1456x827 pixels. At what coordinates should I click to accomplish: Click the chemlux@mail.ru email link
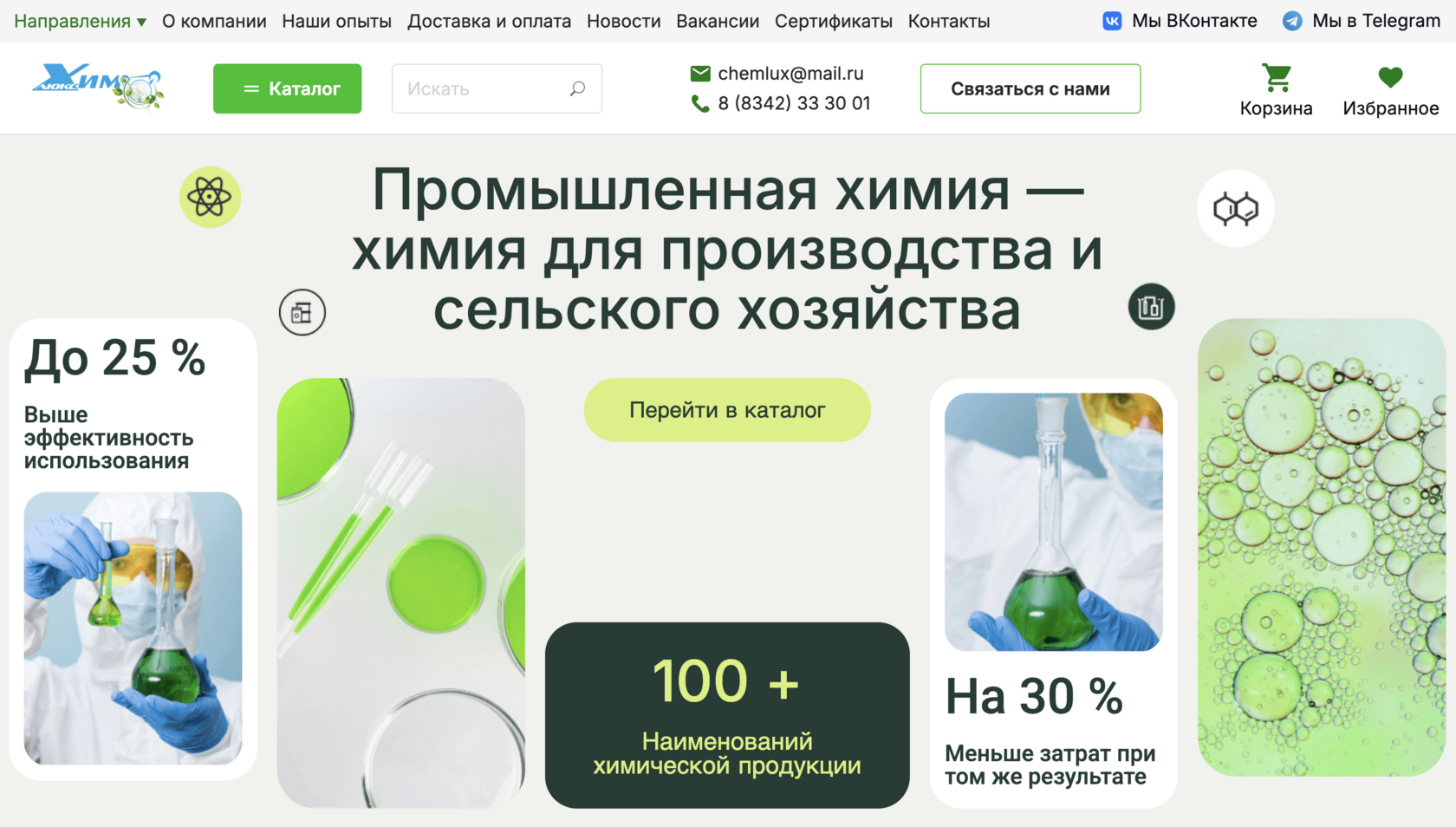pos(790,74)
